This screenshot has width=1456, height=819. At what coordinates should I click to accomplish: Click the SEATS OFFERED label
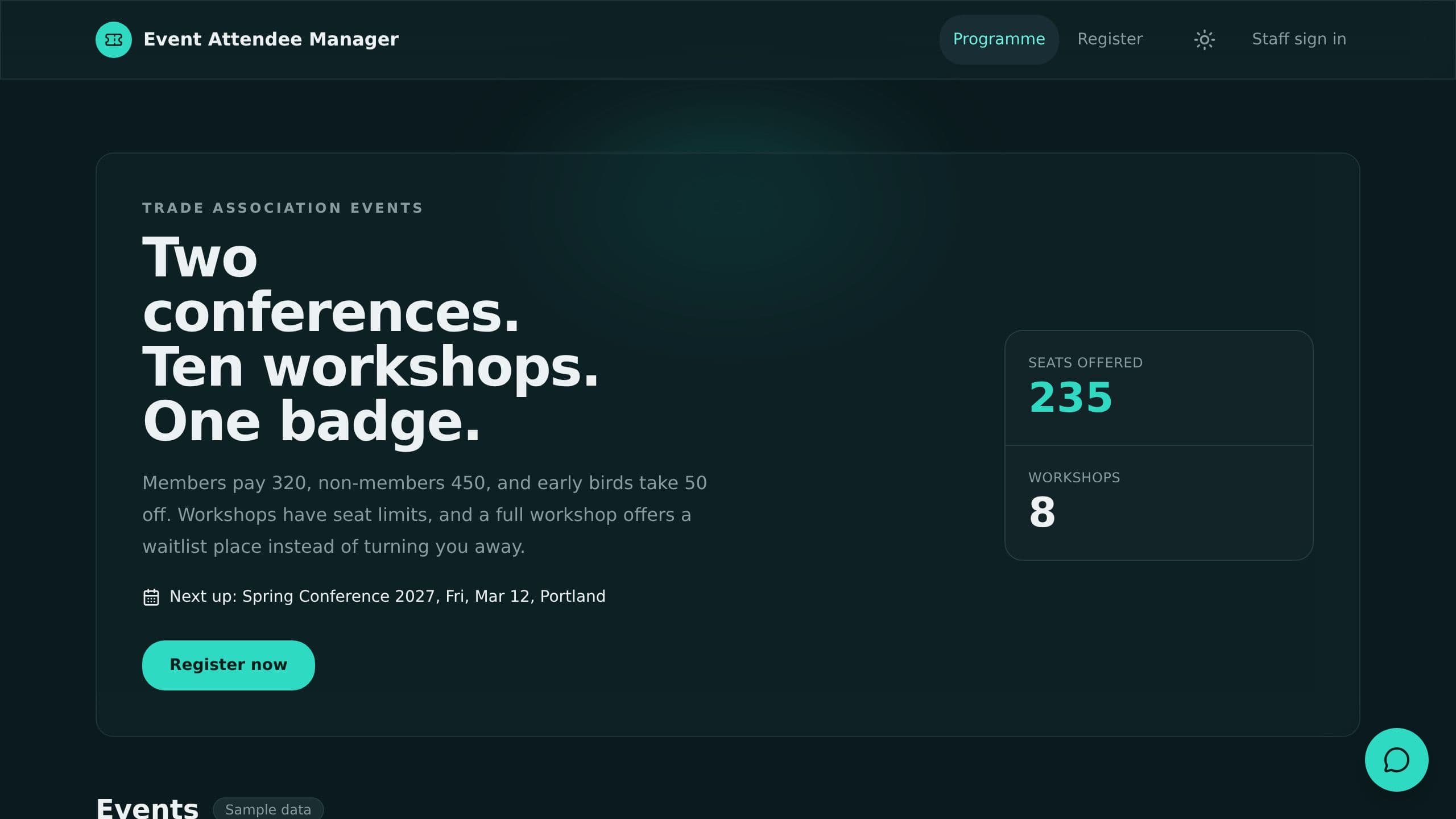pos(1085,363)
